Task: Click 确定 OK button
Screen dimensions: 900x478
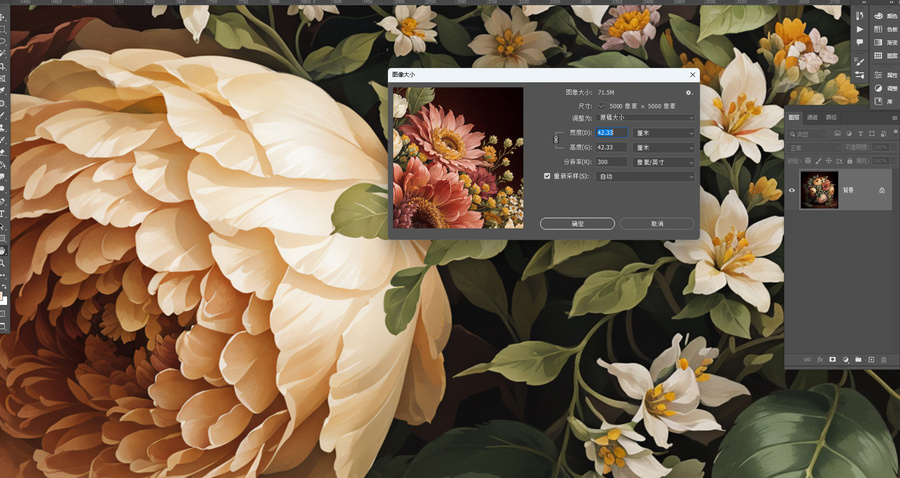Action: 577,224
